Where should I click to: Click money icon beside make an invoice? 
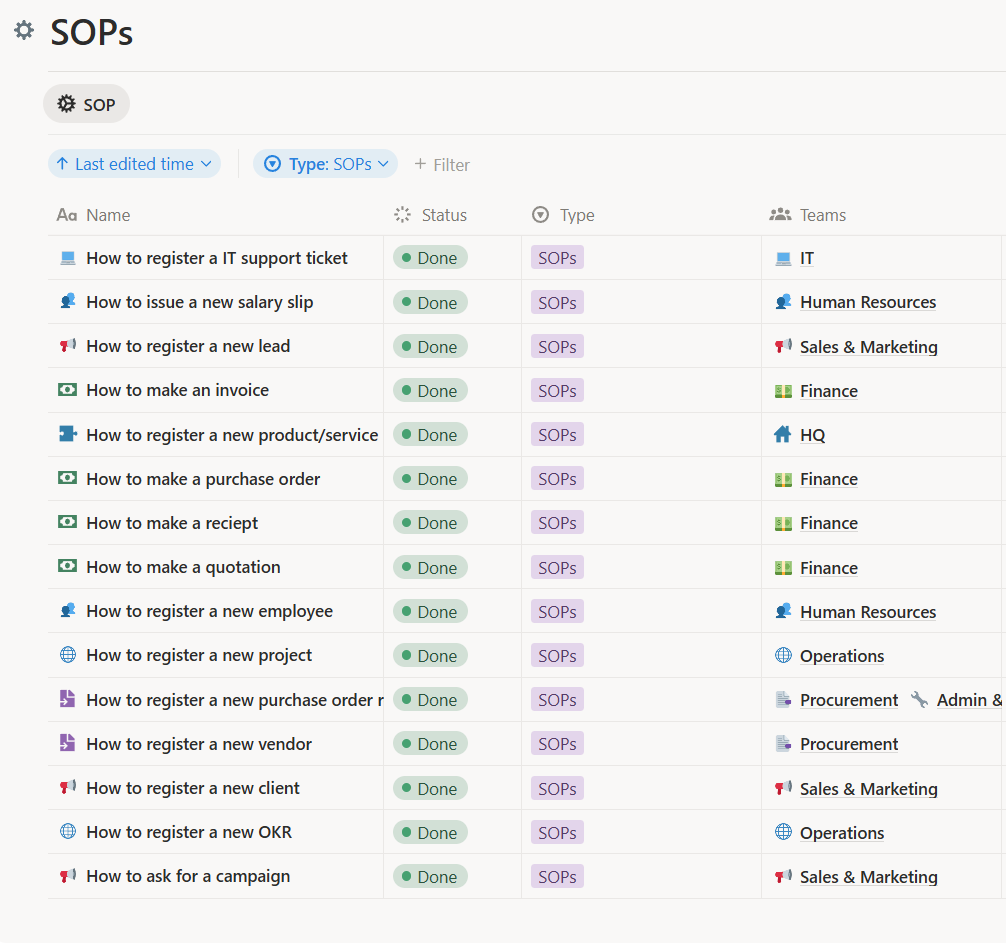67,390
